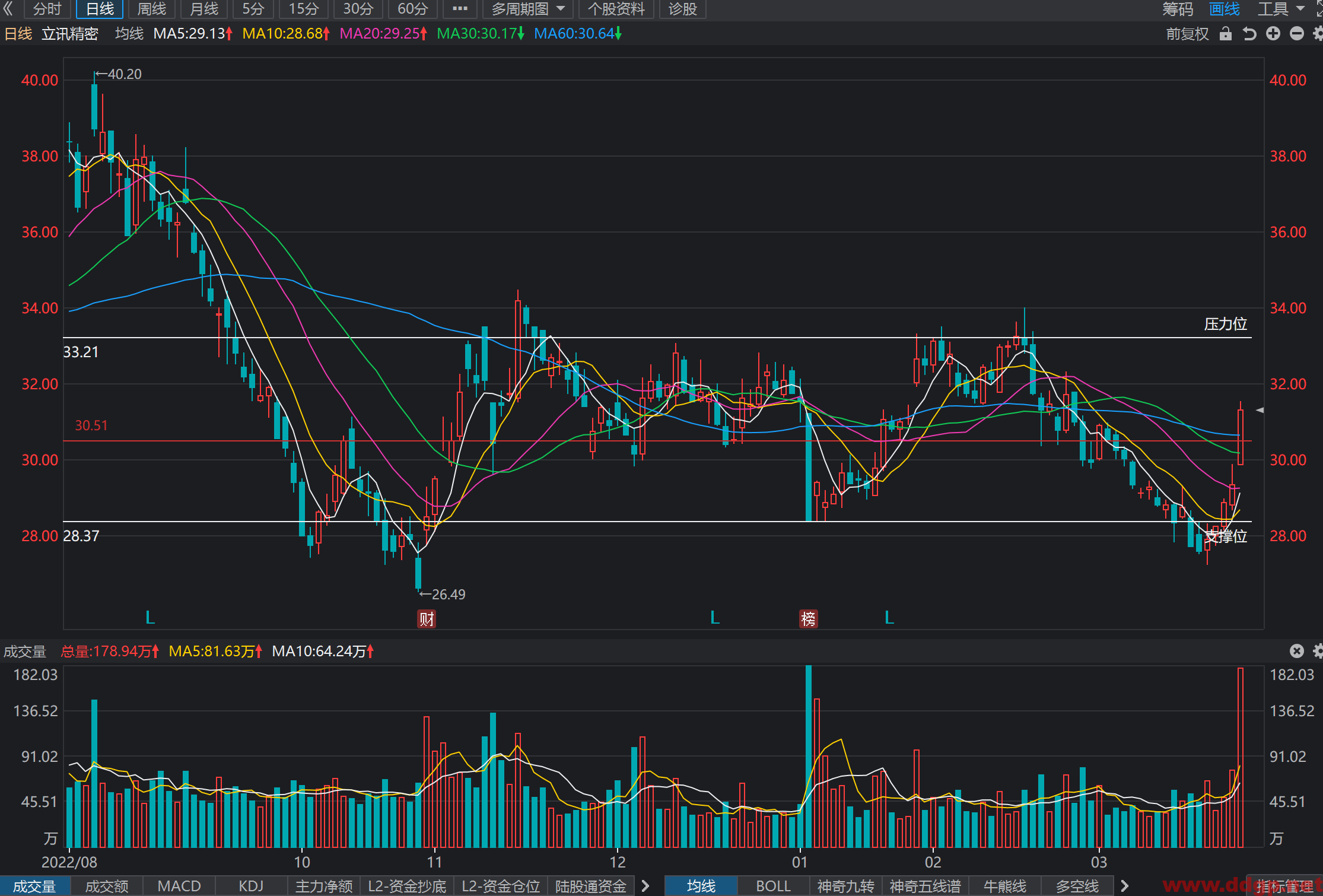Screen dimensions: 1323x896
Task: Switch main overlay to BOLL
Action: [x=774, y=886]
